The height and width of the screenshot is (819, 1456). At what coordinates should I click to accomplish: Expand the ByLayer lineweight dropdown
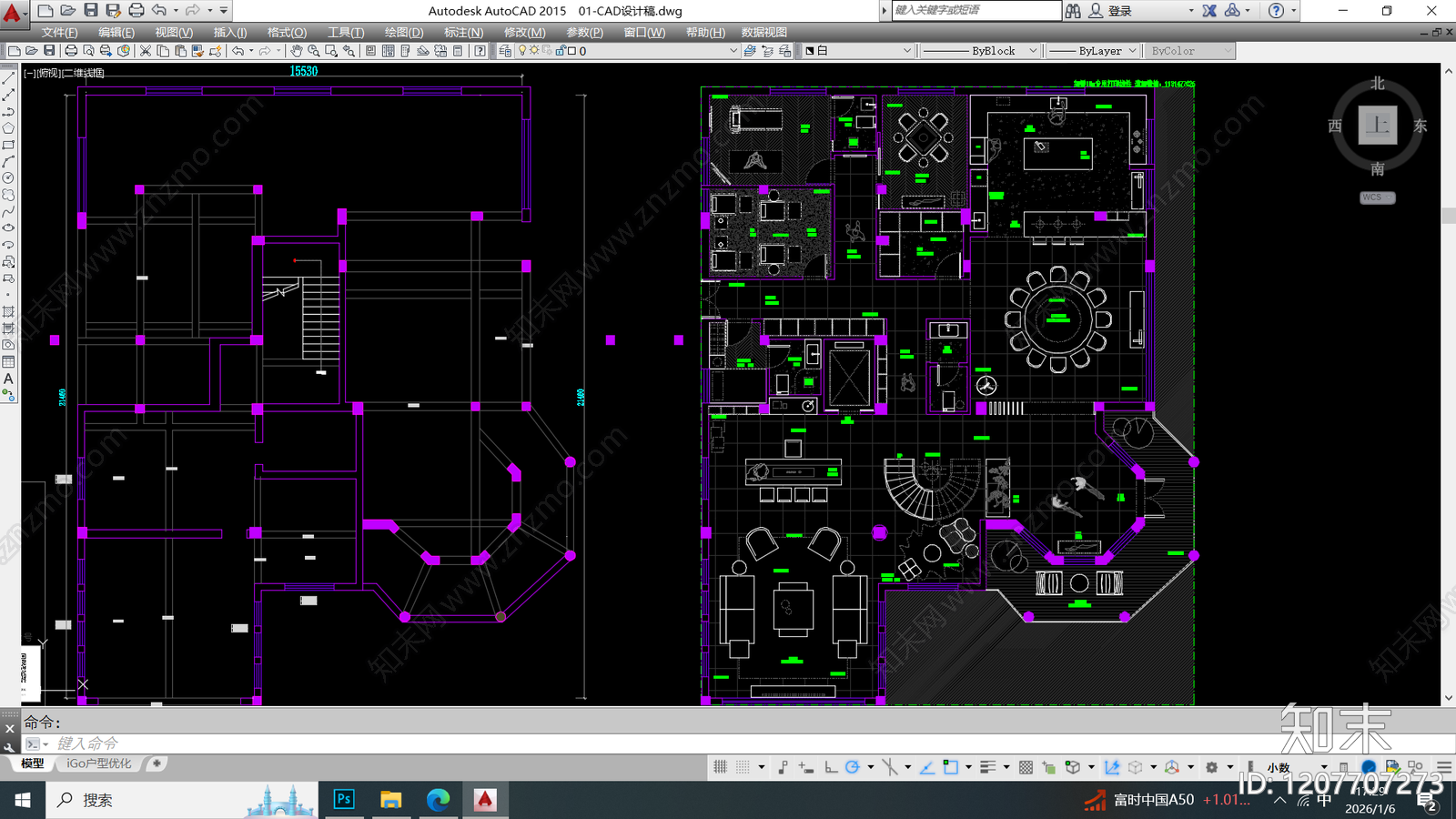tap(1093, 51)
